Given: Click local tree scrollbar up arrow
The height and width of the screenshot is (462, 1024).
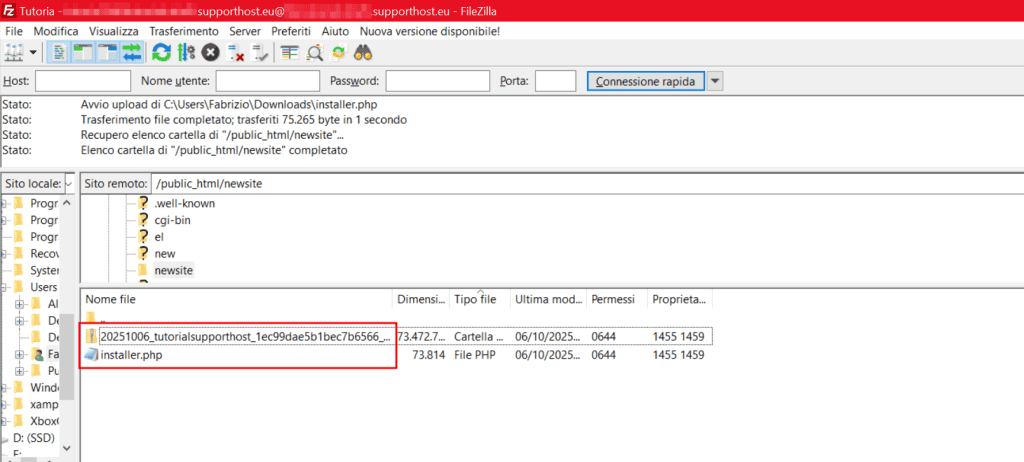Looking at the screenshot, I should tap(67, 203).
